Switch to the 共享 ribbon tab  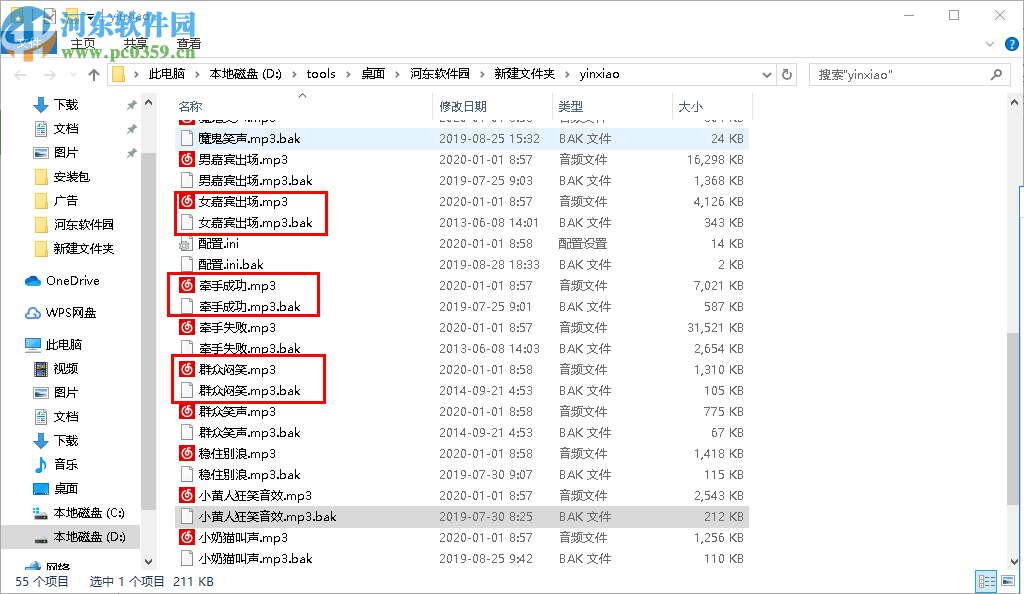(x=135, y=42)
